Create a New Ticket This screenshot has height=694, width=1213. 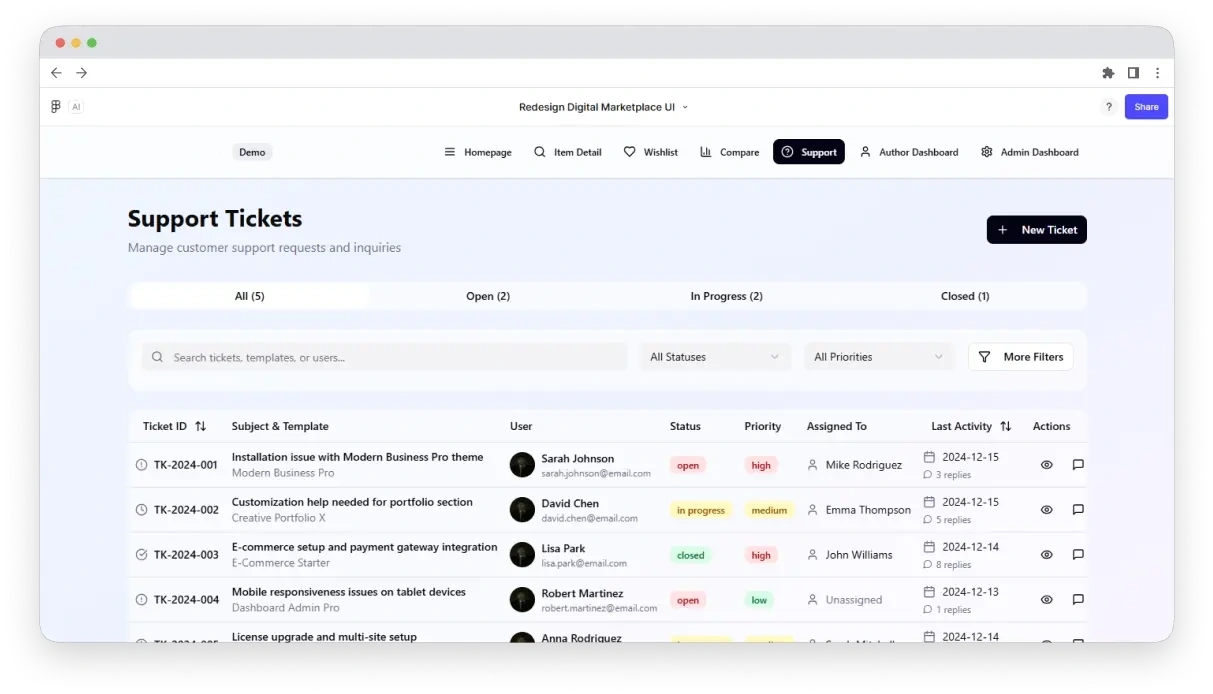point(1037,229)
